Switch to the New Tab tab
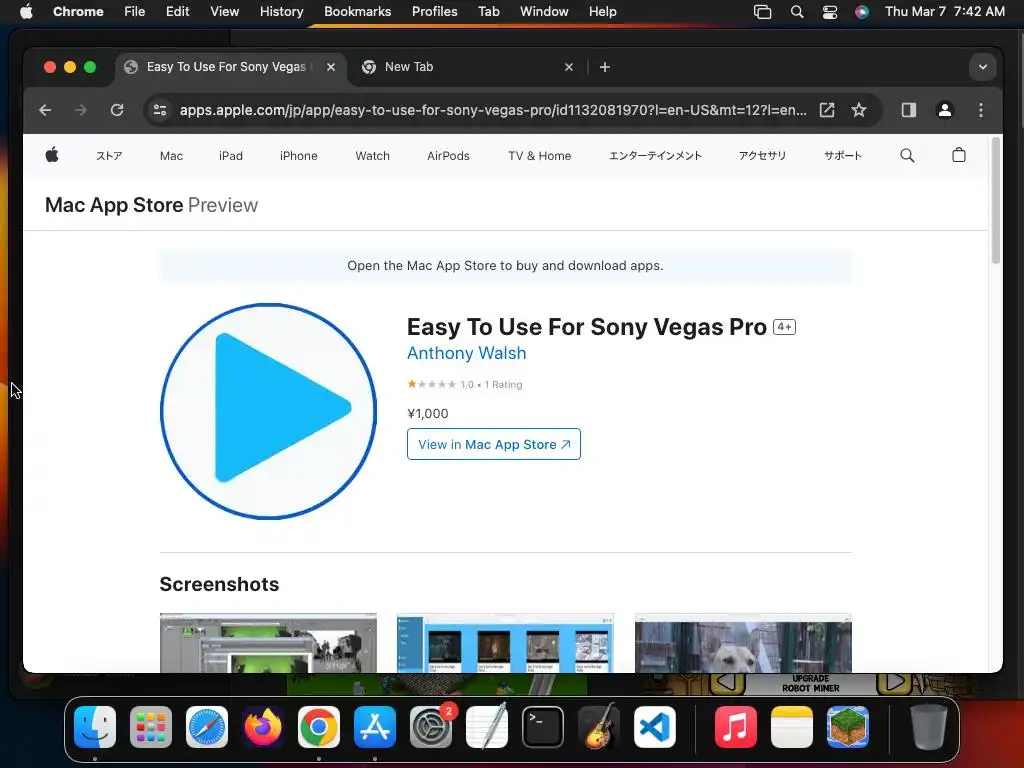 point(468,67)
